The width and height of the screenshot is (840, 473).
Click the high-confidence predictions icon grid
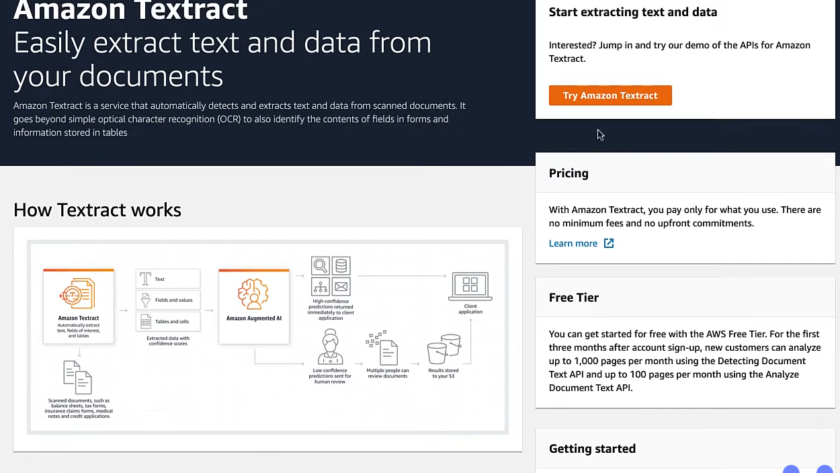pyautogui.click(x=331, y=276)
